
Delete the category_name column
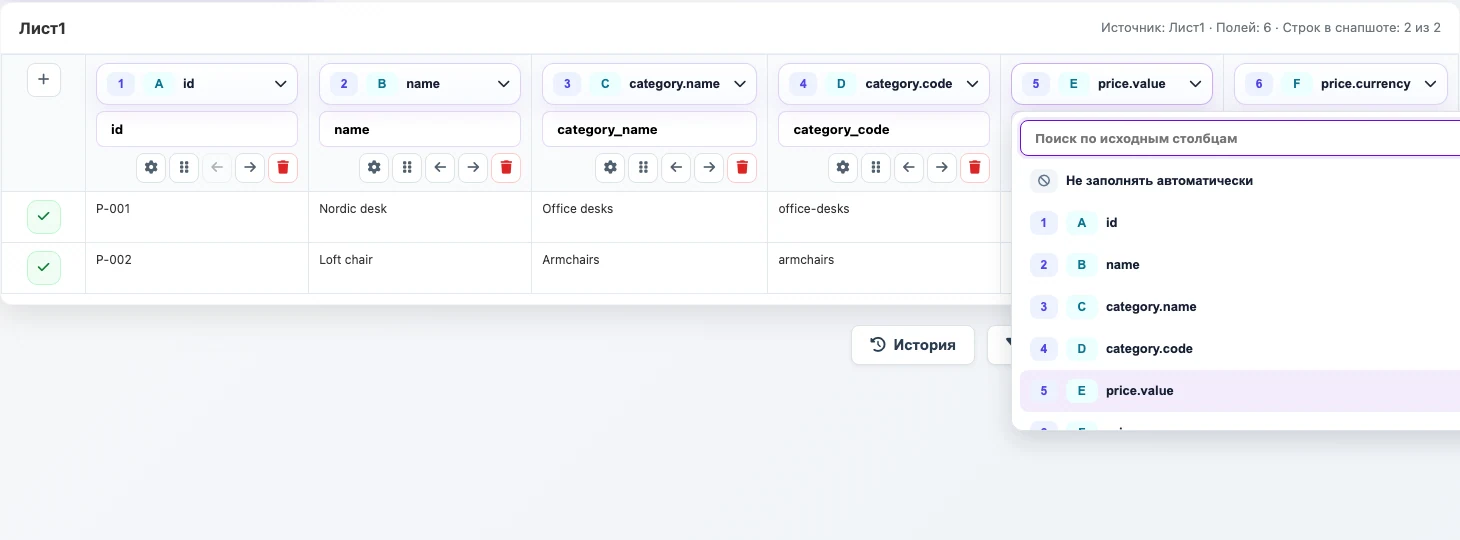(742, 167)
